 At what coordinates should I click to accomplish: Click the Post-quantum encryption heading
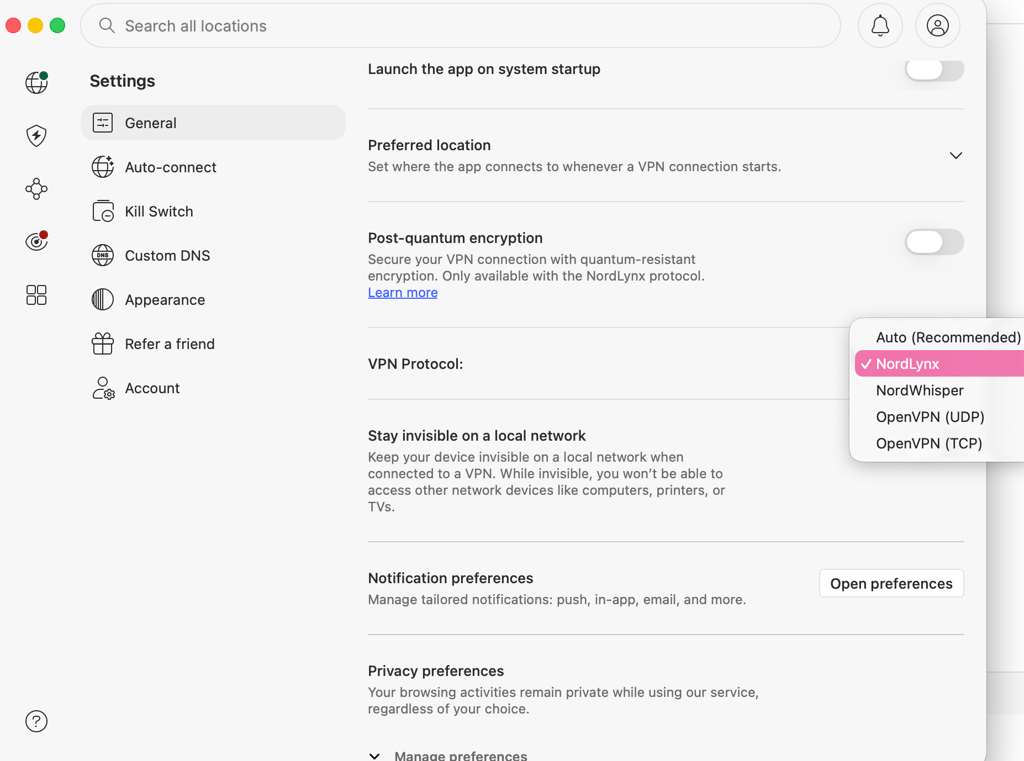tap(455, 238)
